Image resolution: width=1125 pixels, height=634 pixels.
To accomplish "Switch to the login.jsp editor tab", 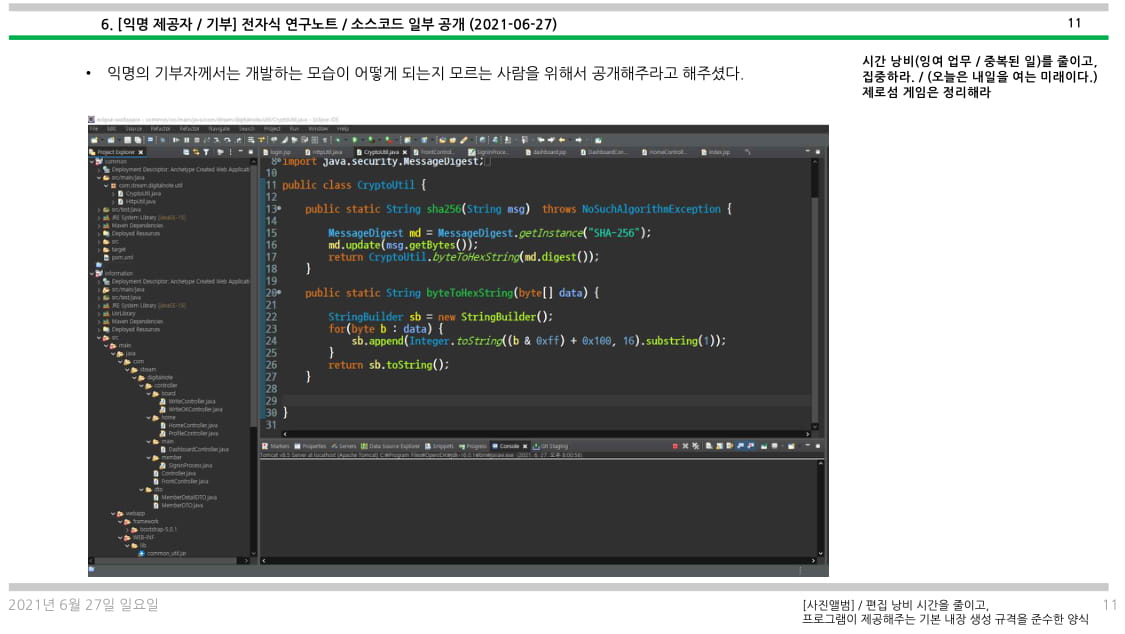I will click(x=277, y=153).
